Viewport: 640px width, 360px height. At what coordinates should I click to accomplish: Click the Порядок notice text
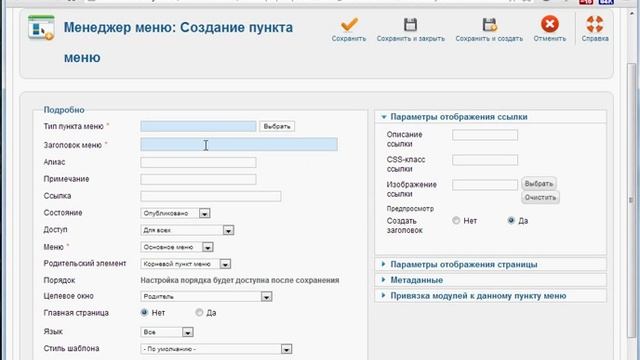pyautogui.click(x=240, y=280)
